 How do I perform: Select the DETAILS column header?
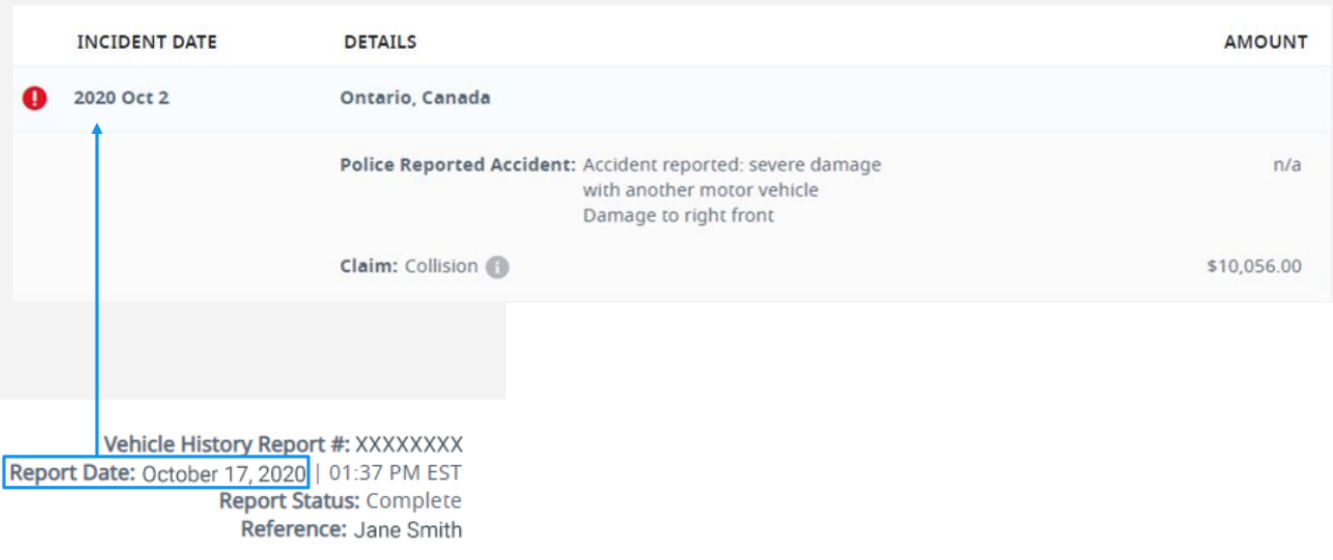[x=380, y=42]
